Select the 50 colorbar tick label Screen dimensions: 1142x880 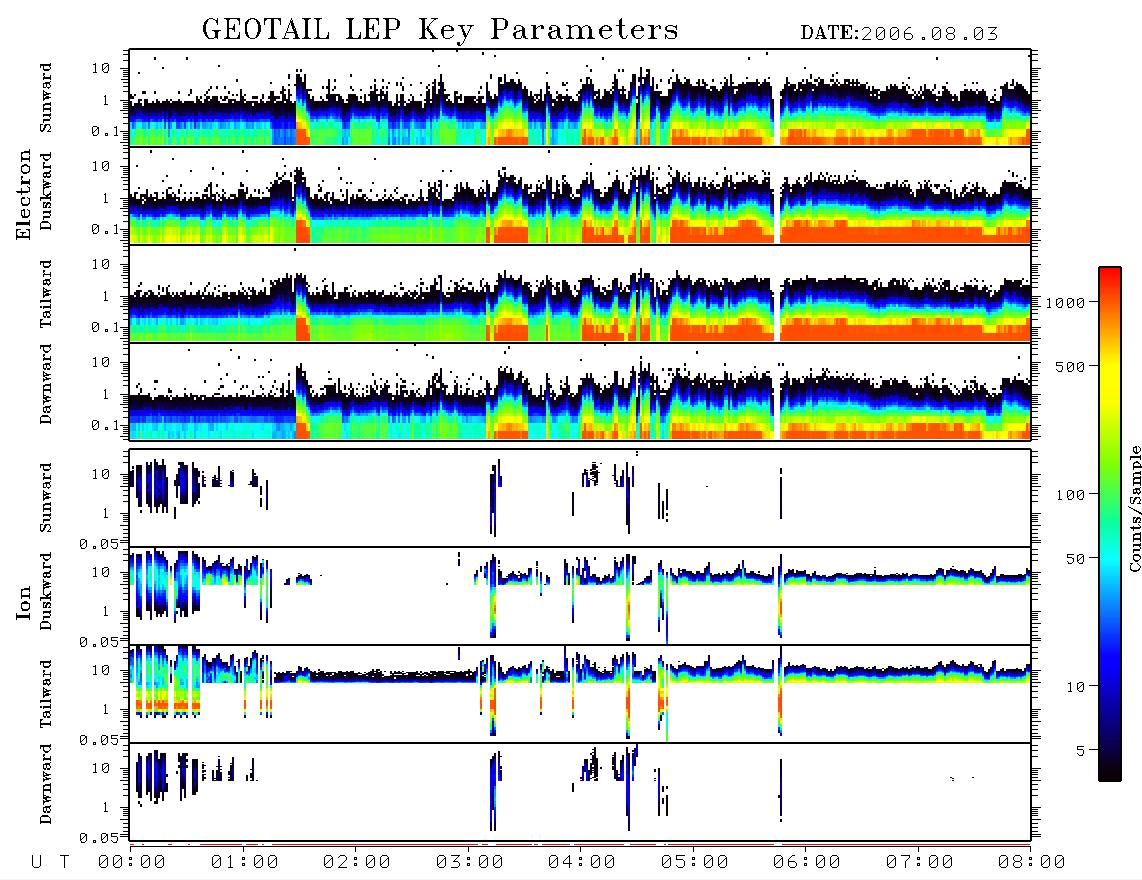[1075, 559]
